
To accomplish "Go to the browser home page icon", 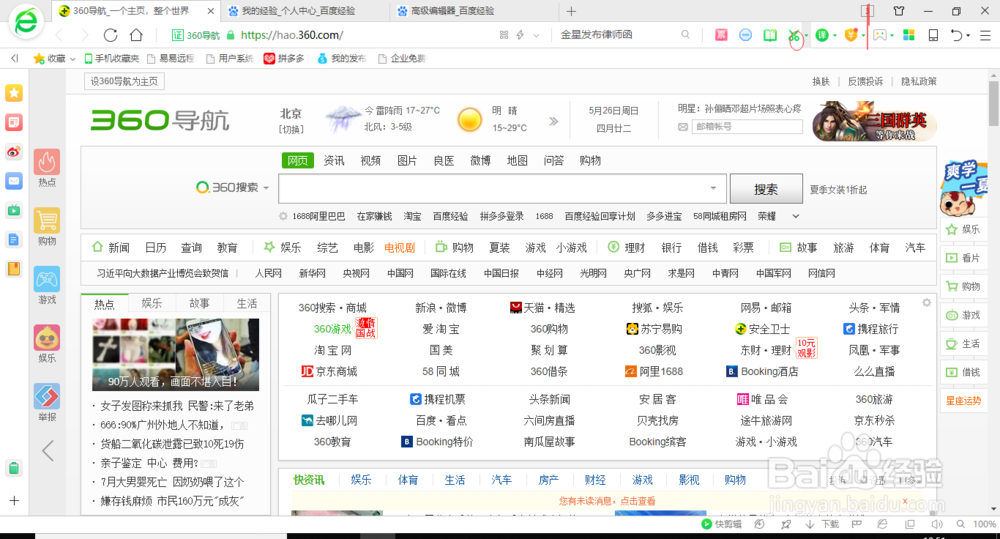I will point(136,35).
